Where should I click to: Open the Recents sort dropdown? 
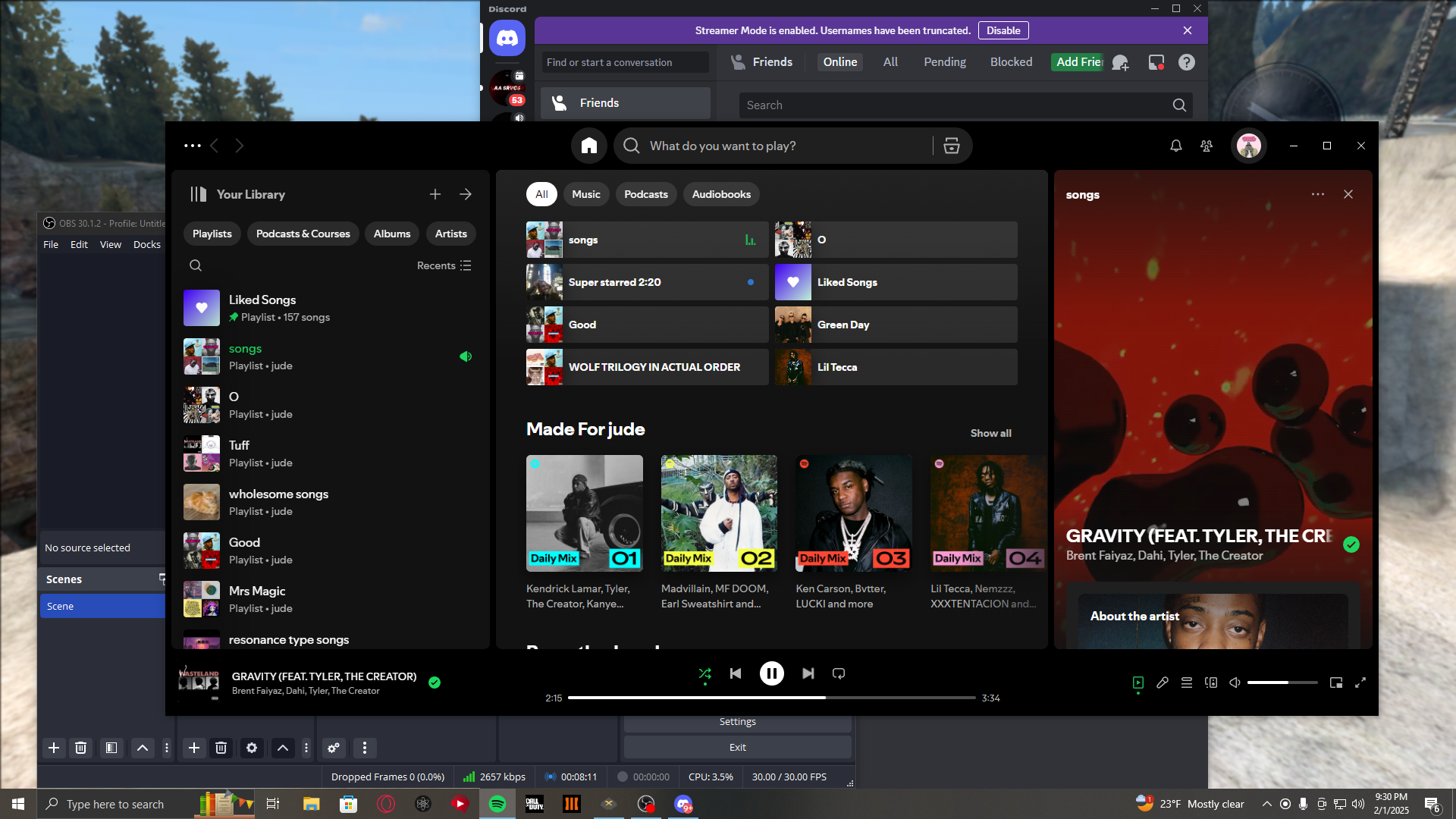(444, 265)
